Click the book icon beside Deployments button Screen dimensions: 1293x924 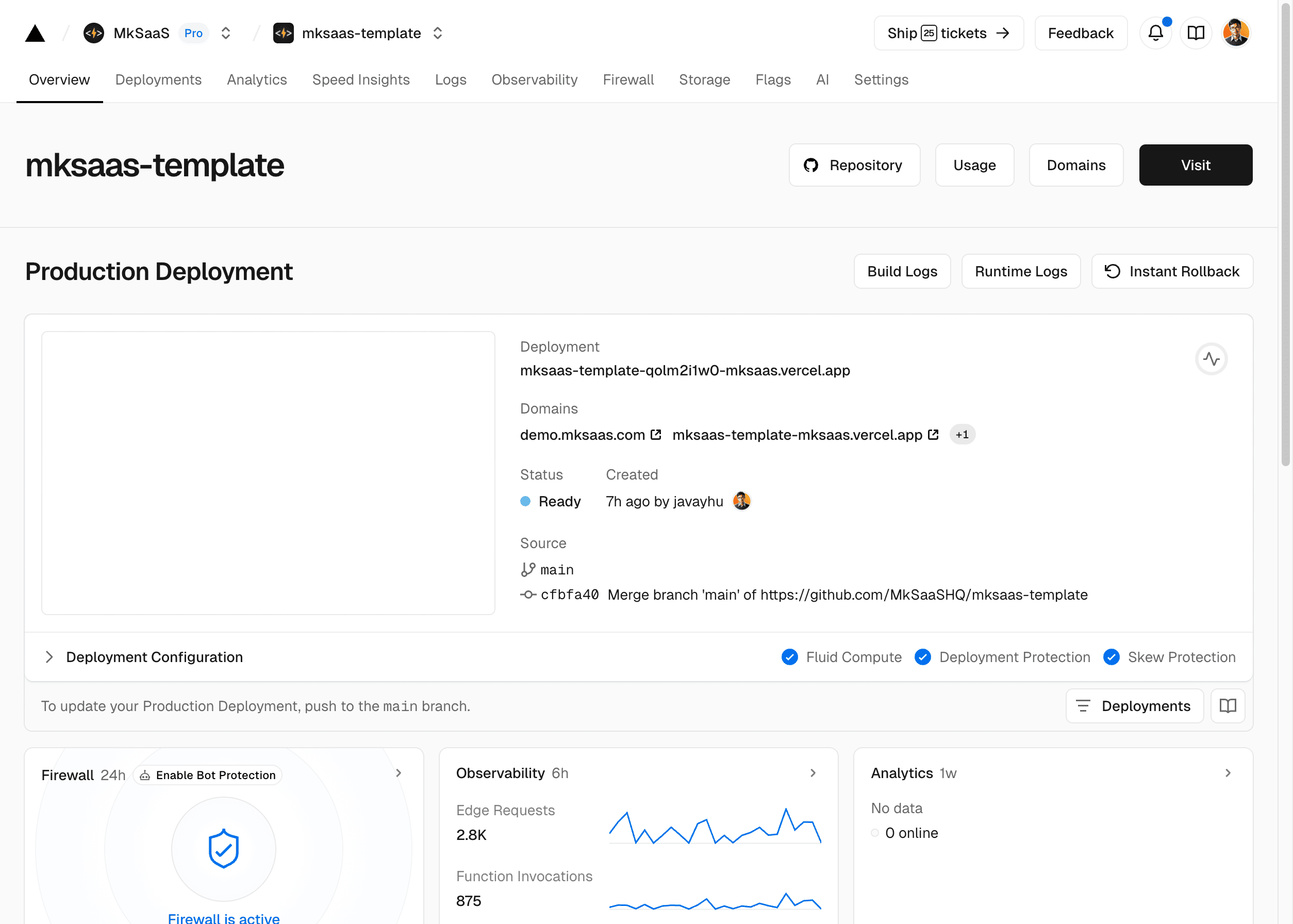point(1228,706)
